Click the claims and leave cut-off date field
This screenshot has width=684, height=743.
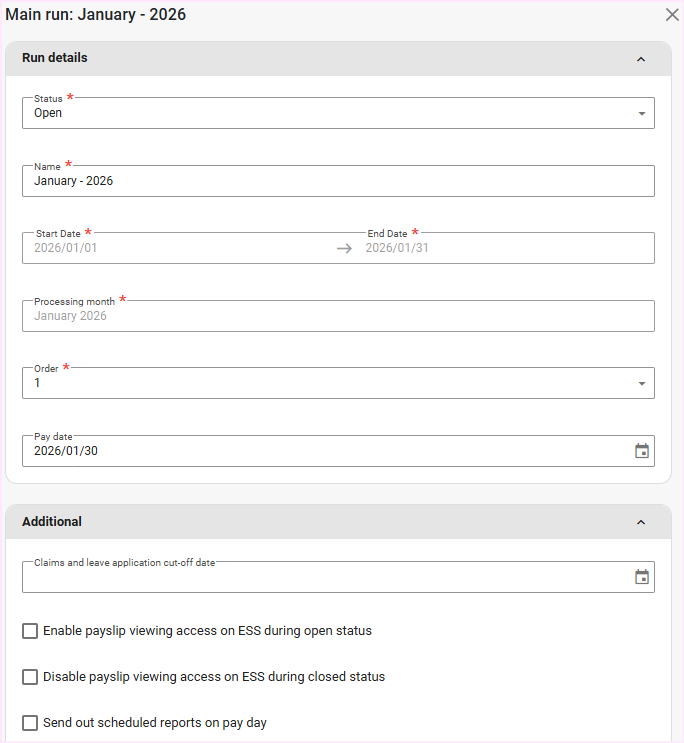click(320, 577)
